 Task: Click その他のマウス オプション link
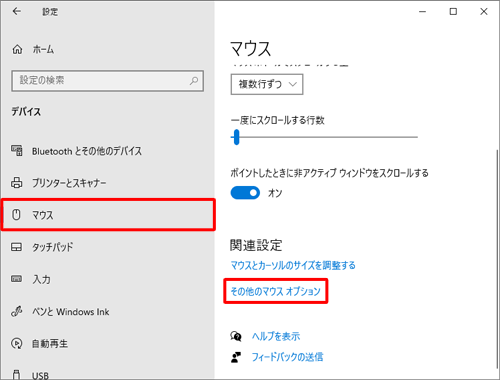click(275, 291)
